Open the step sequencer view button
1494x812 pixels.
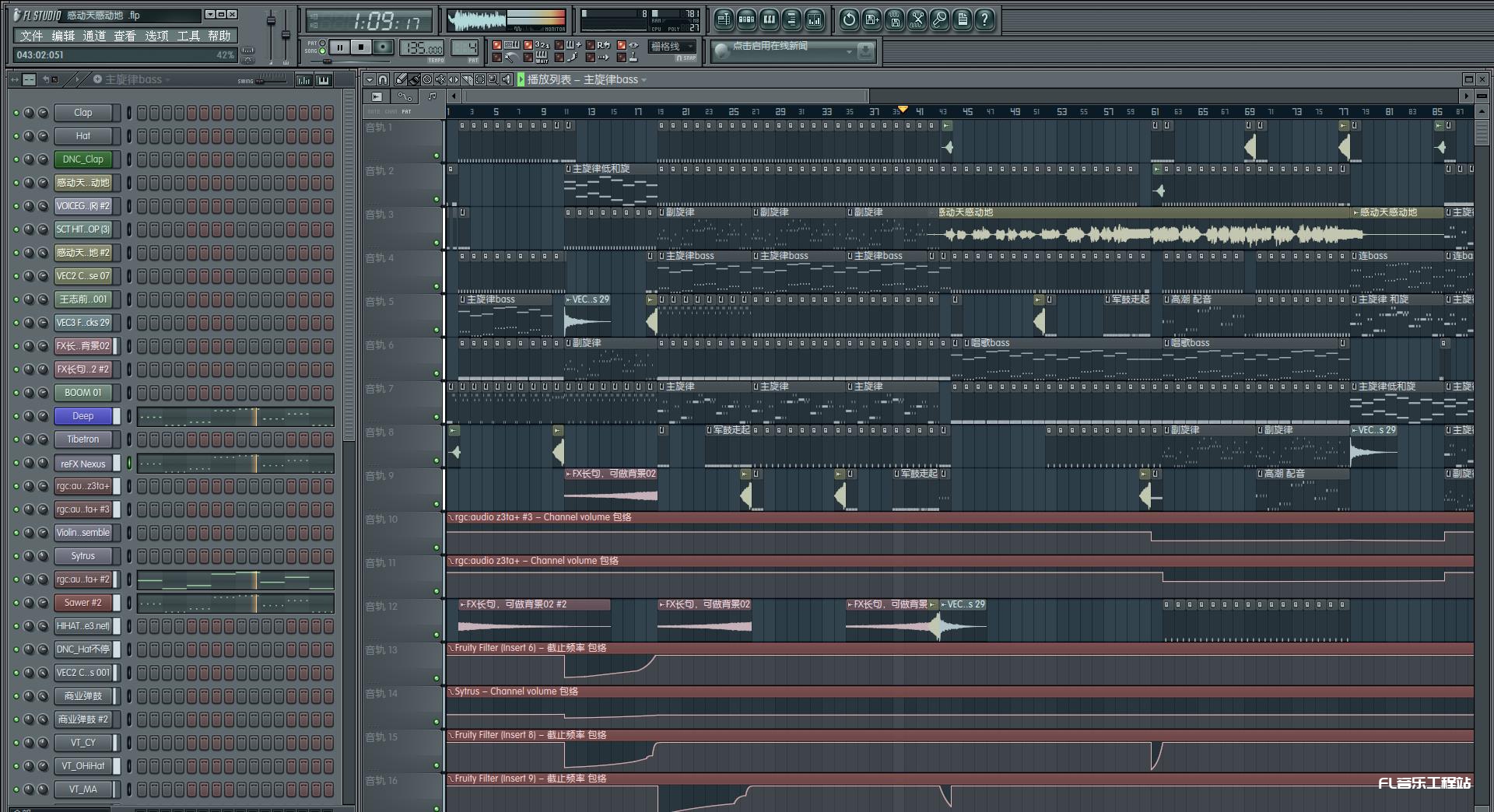pyautogui.click(x=746, y=19)
